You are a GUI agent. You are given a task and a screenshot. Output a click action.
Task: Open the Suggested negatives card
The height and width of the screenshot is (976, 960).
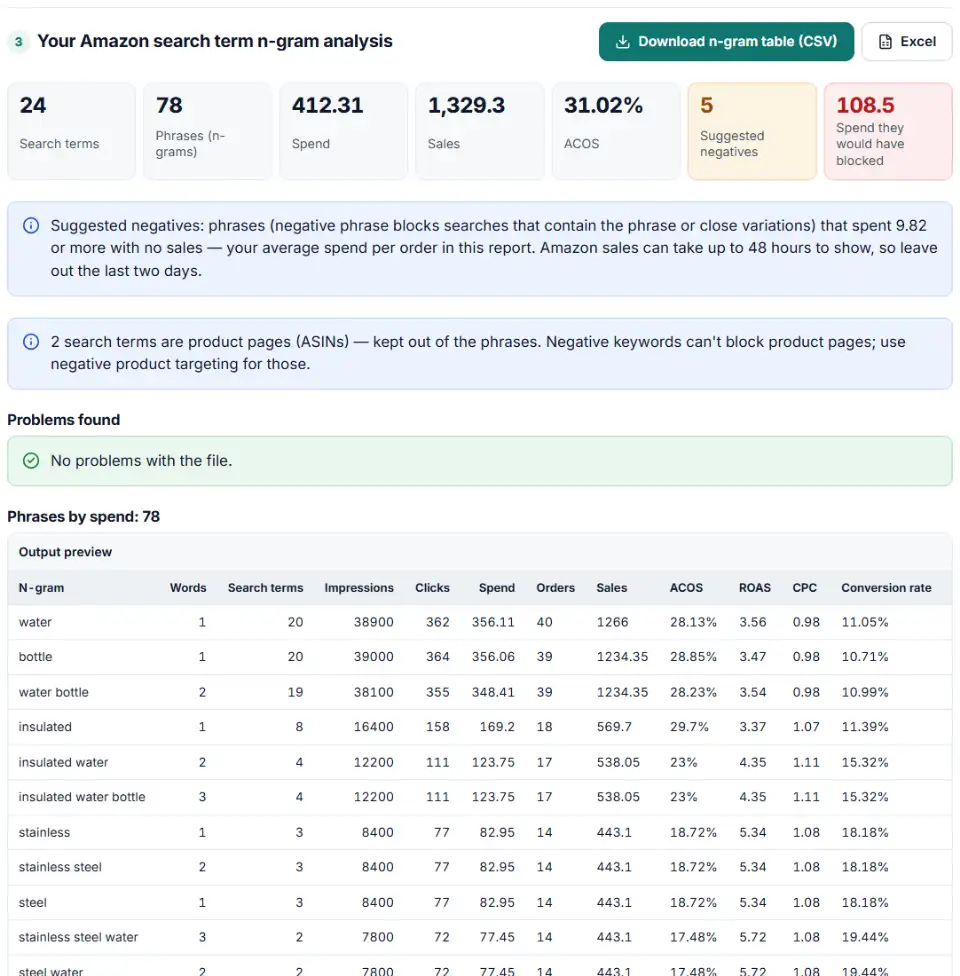pyautogui.click(x=752, y=131)
